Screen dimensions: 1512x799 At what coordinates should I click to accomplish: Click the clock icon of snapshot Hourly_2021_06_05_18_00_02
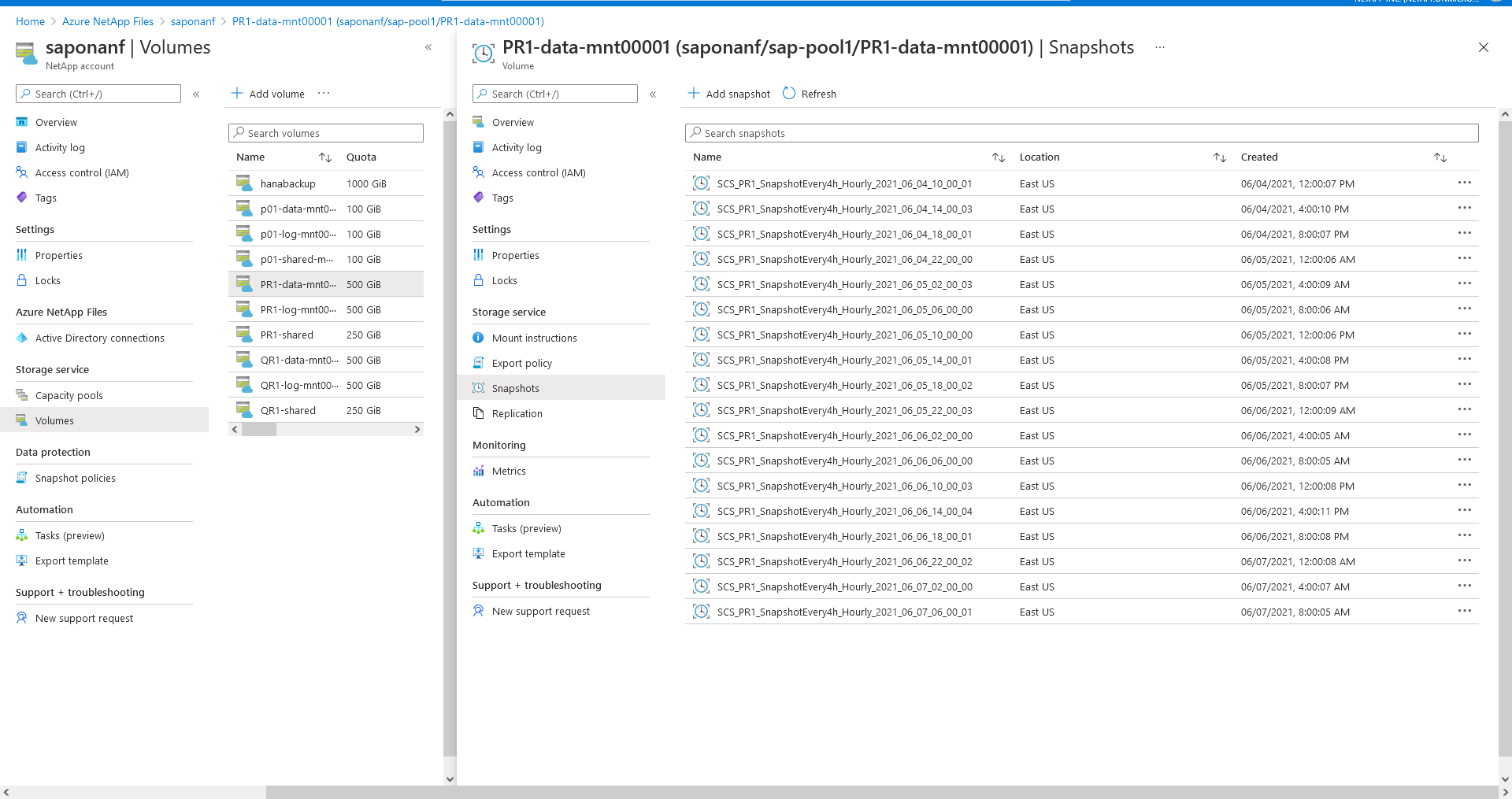(701, 385)
